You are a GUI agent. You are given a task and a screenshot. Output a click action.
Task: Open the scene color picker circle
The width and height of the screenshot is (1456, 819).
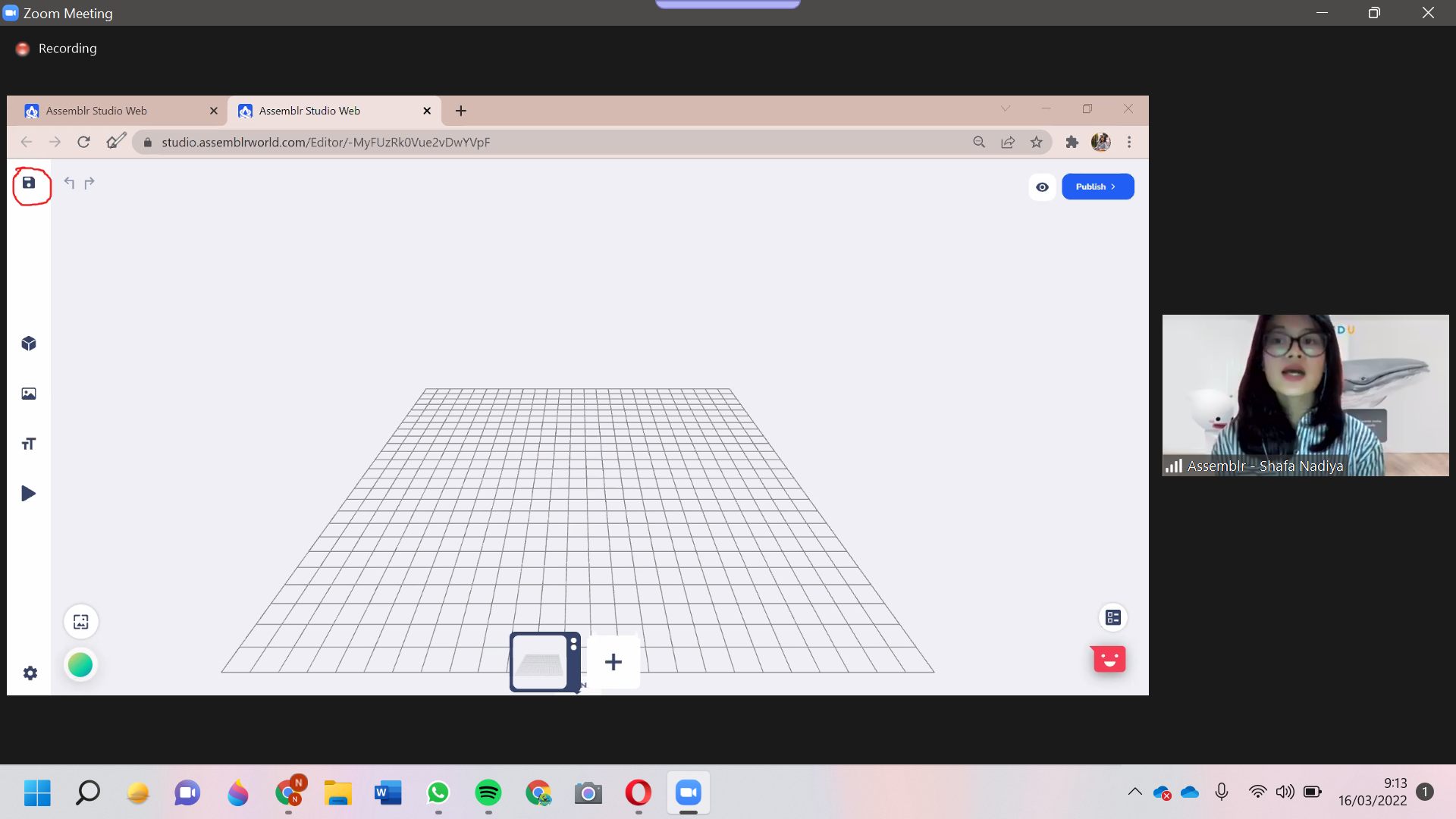click(80, 664)
